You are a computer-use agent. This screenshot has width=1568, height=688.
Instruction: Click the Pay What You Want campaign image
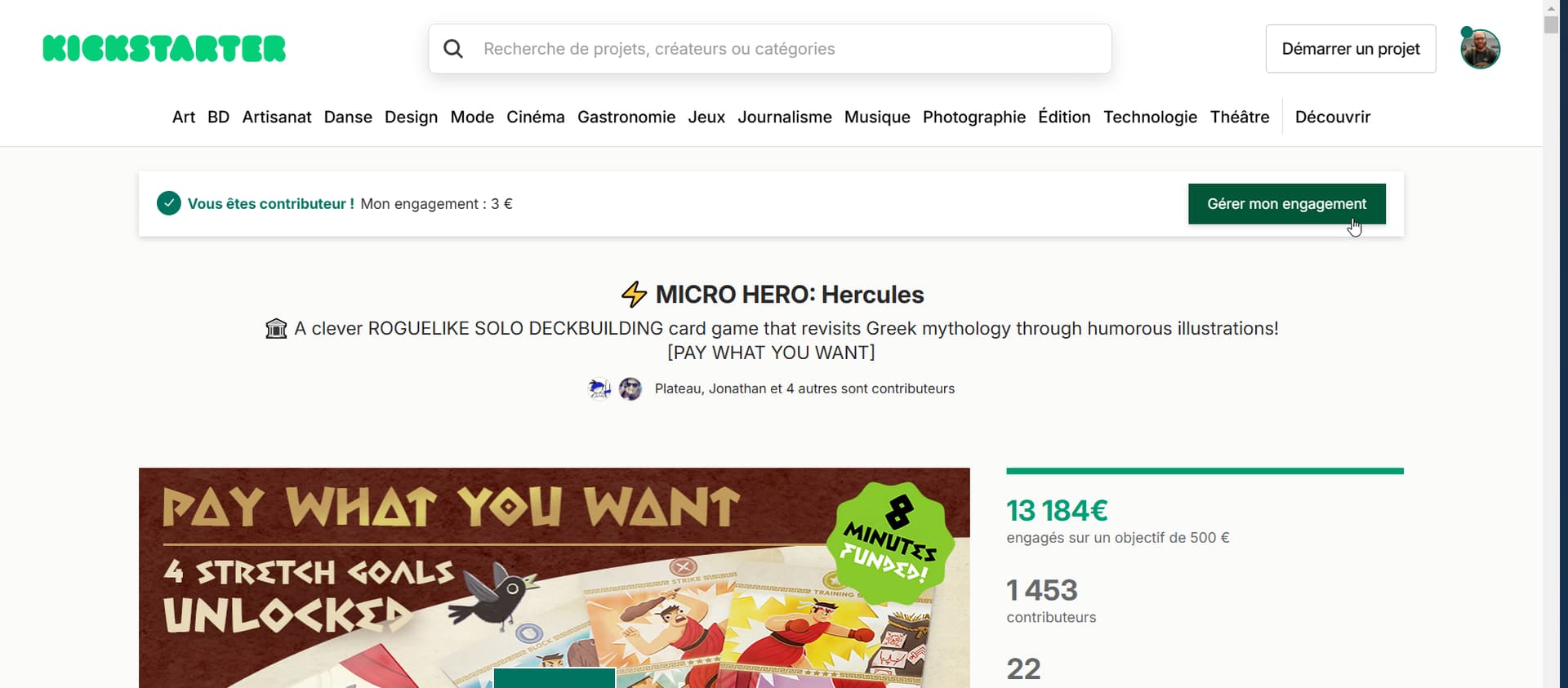555,578
